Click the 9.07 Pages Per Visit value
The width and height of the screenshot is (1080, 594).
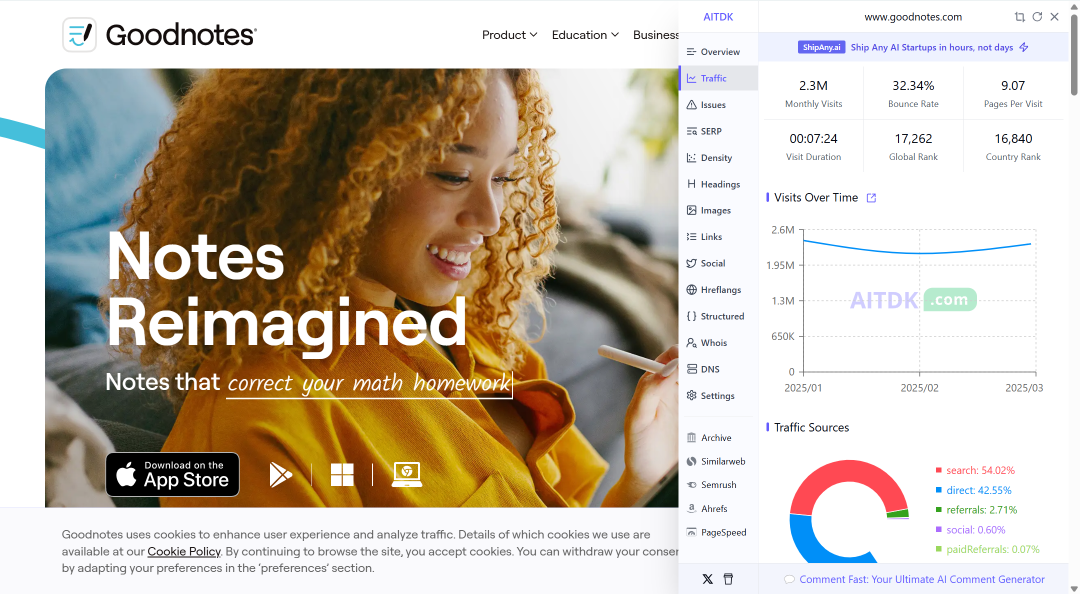coord(1013,85)
